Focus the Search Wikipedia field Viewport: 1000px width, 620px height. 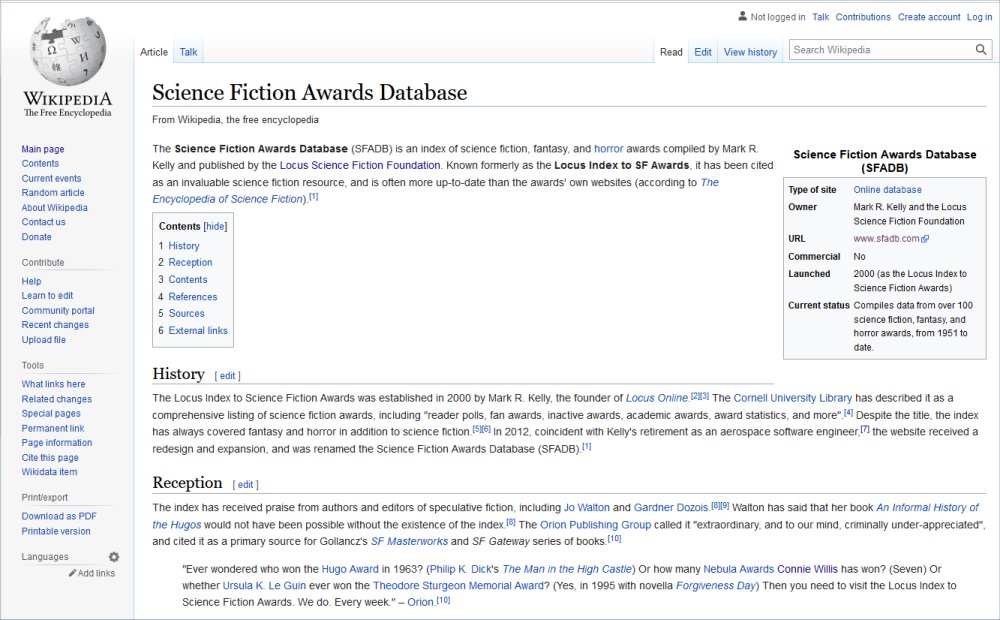coord(883,50)
